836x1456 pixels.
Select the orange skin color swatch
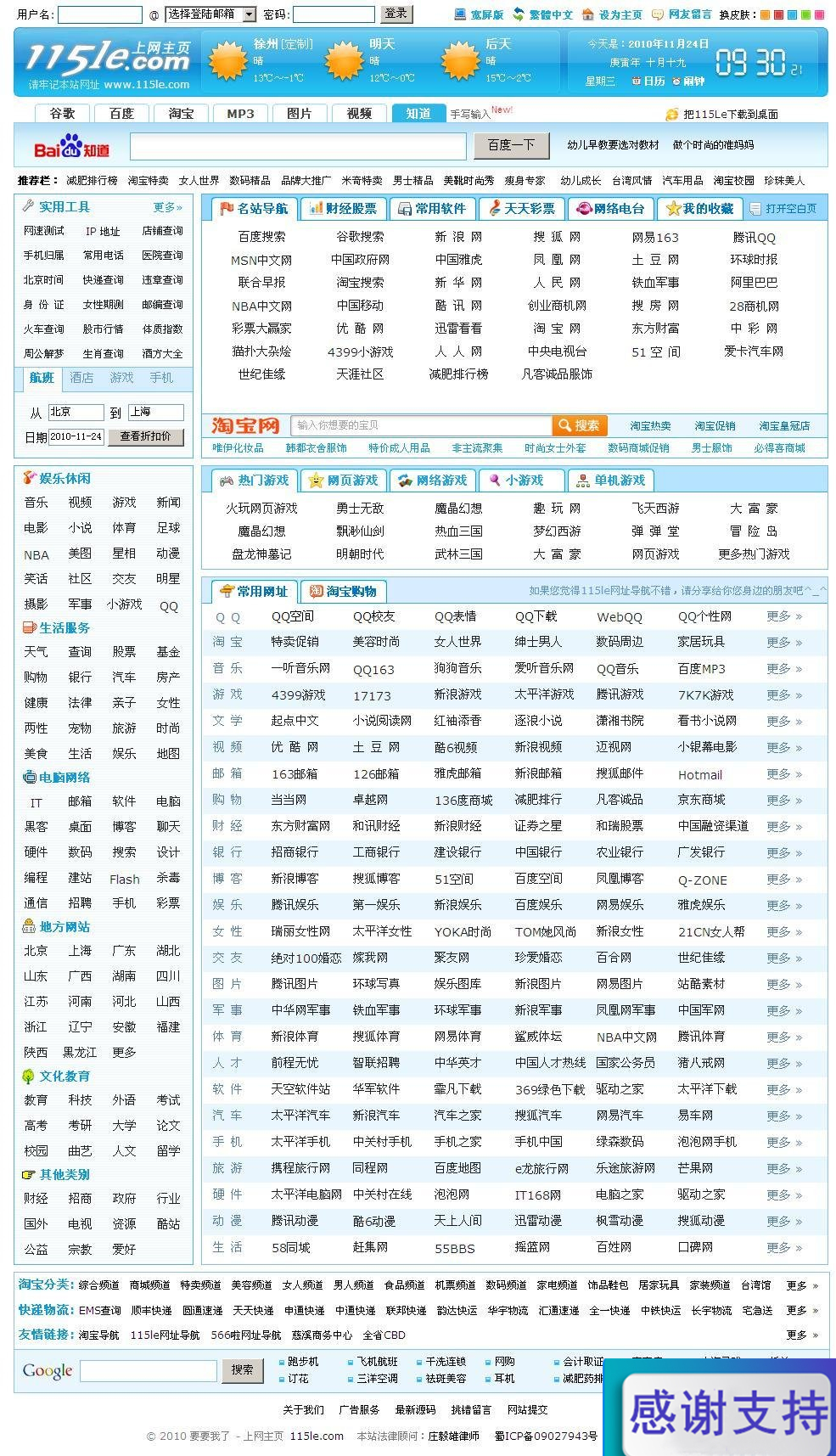tap(765, 14)
